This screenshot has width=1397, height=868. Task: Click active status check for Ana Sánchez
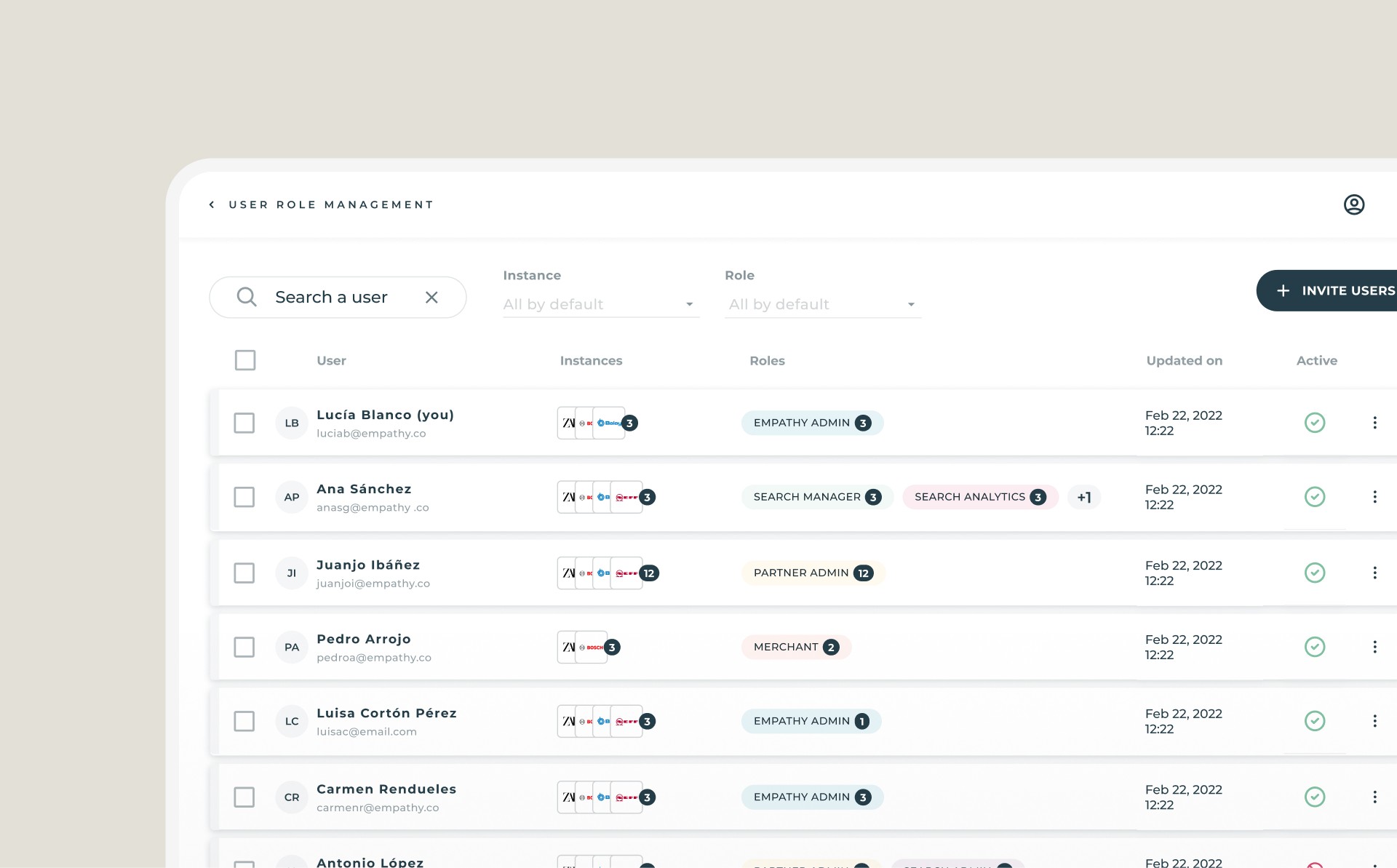tap(1314, 497)
